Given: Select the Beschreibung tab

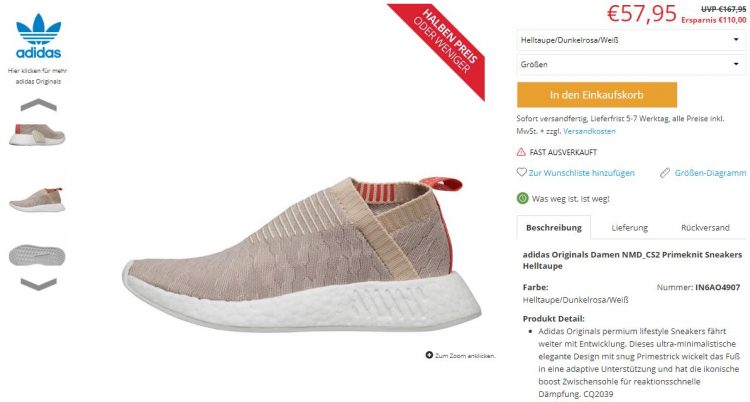Looking at the screenshot, I should click(x=554, y=227).
